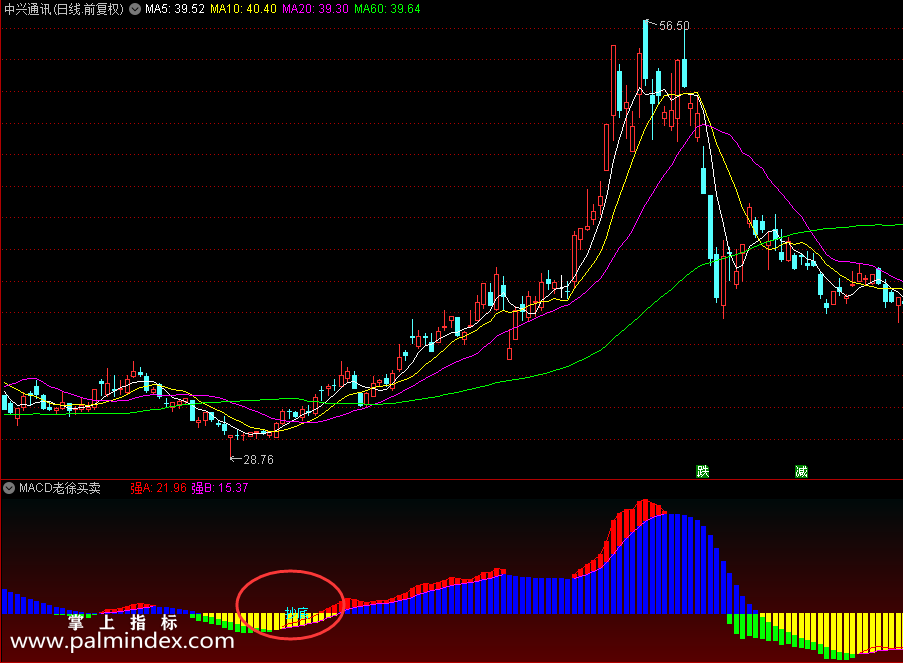The width and height of the screenshot is (903, 663).
Task: Open the MACD老徐买卖 indicator panel dropdown
Action: 9,488
